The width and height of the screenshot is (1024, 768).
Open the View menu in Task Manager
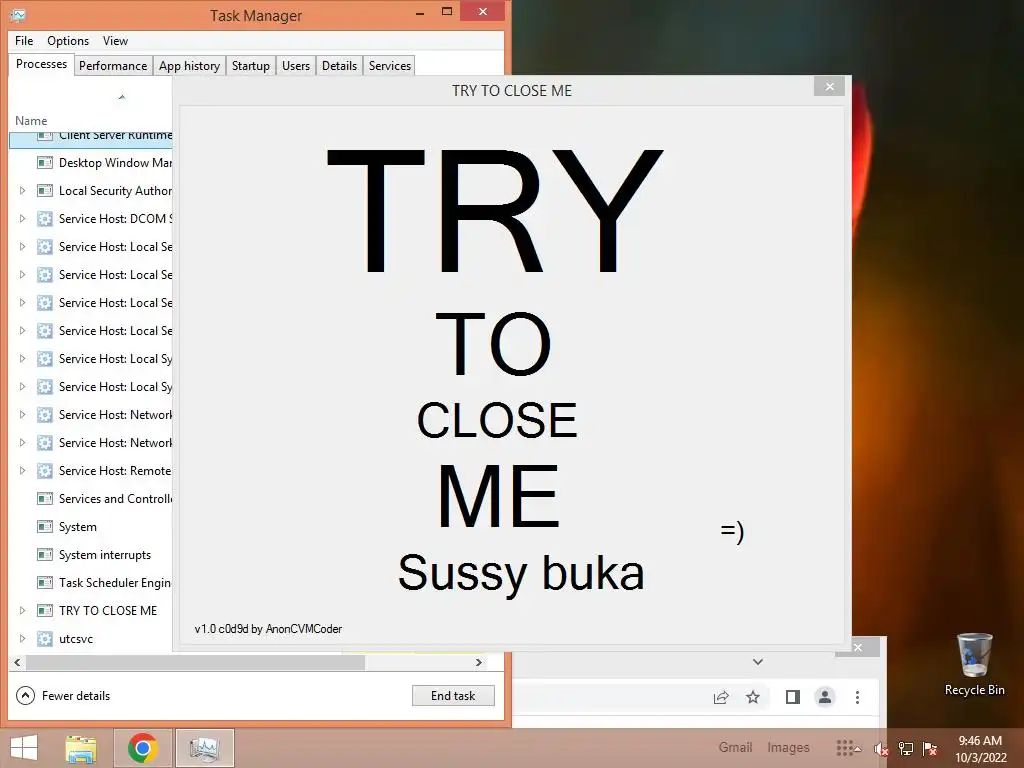116,40
